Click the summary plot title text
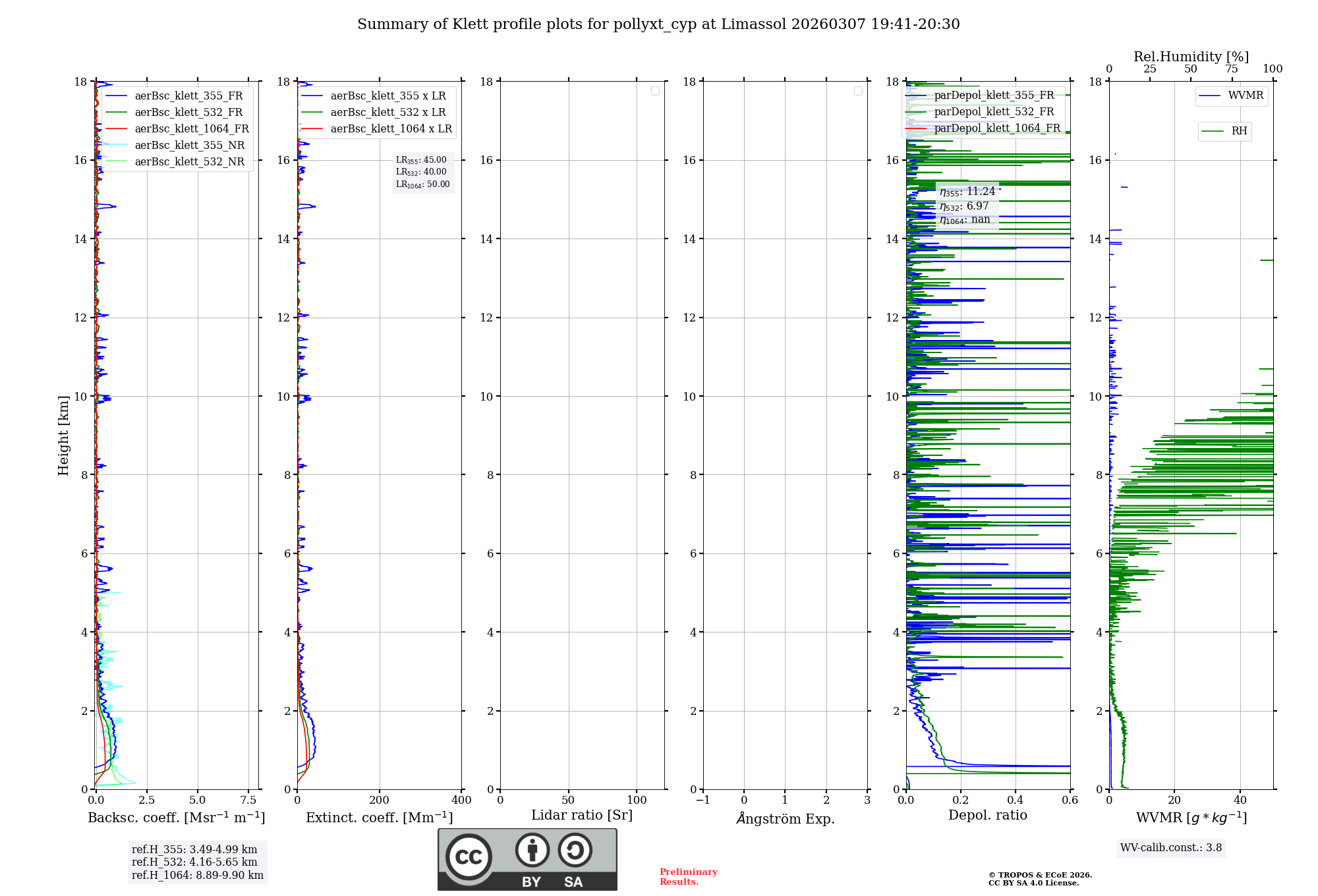Viewport: 1318px width, 896px height. [x=658, y=24]
